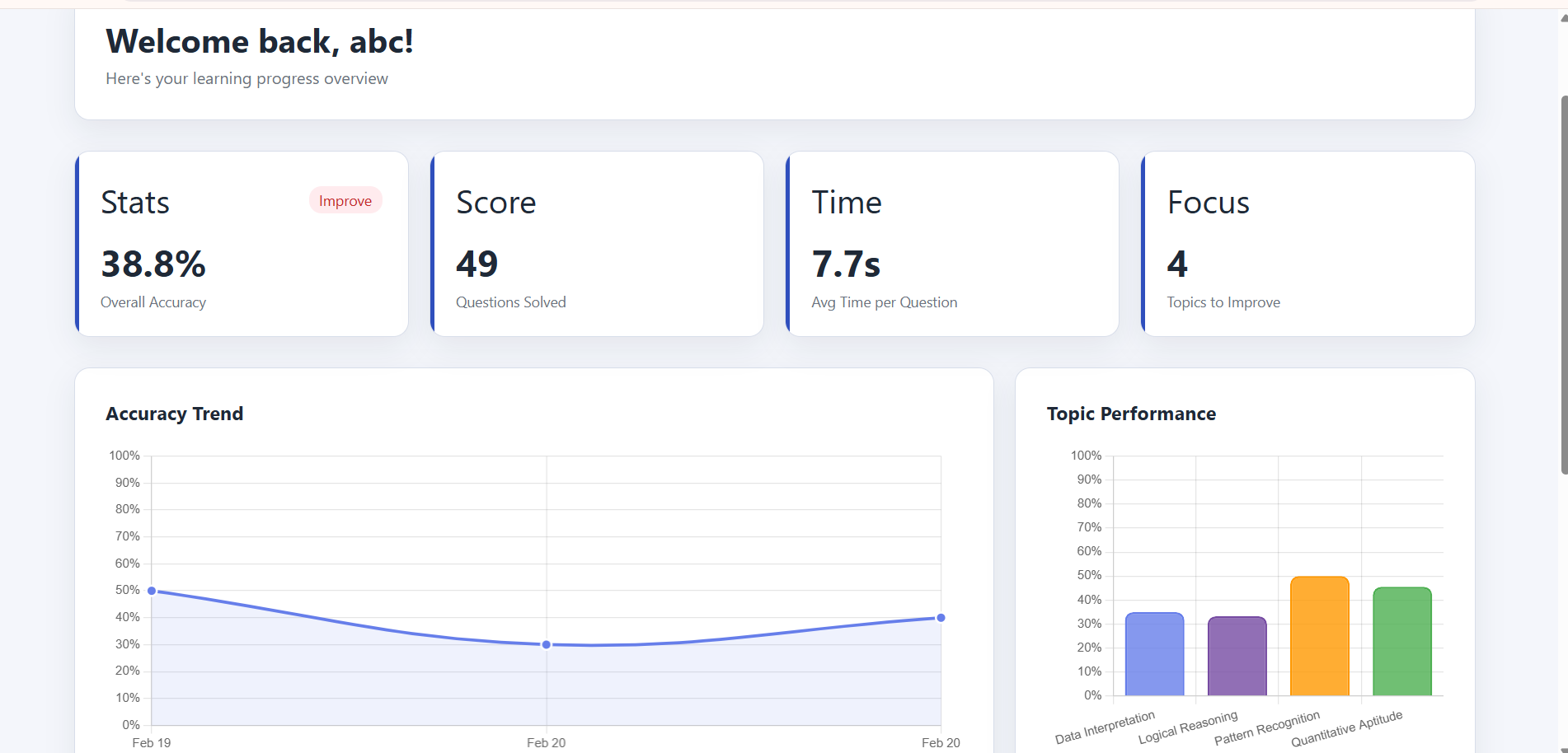
Task: Select the Time average card
Action: pos(953,244)
